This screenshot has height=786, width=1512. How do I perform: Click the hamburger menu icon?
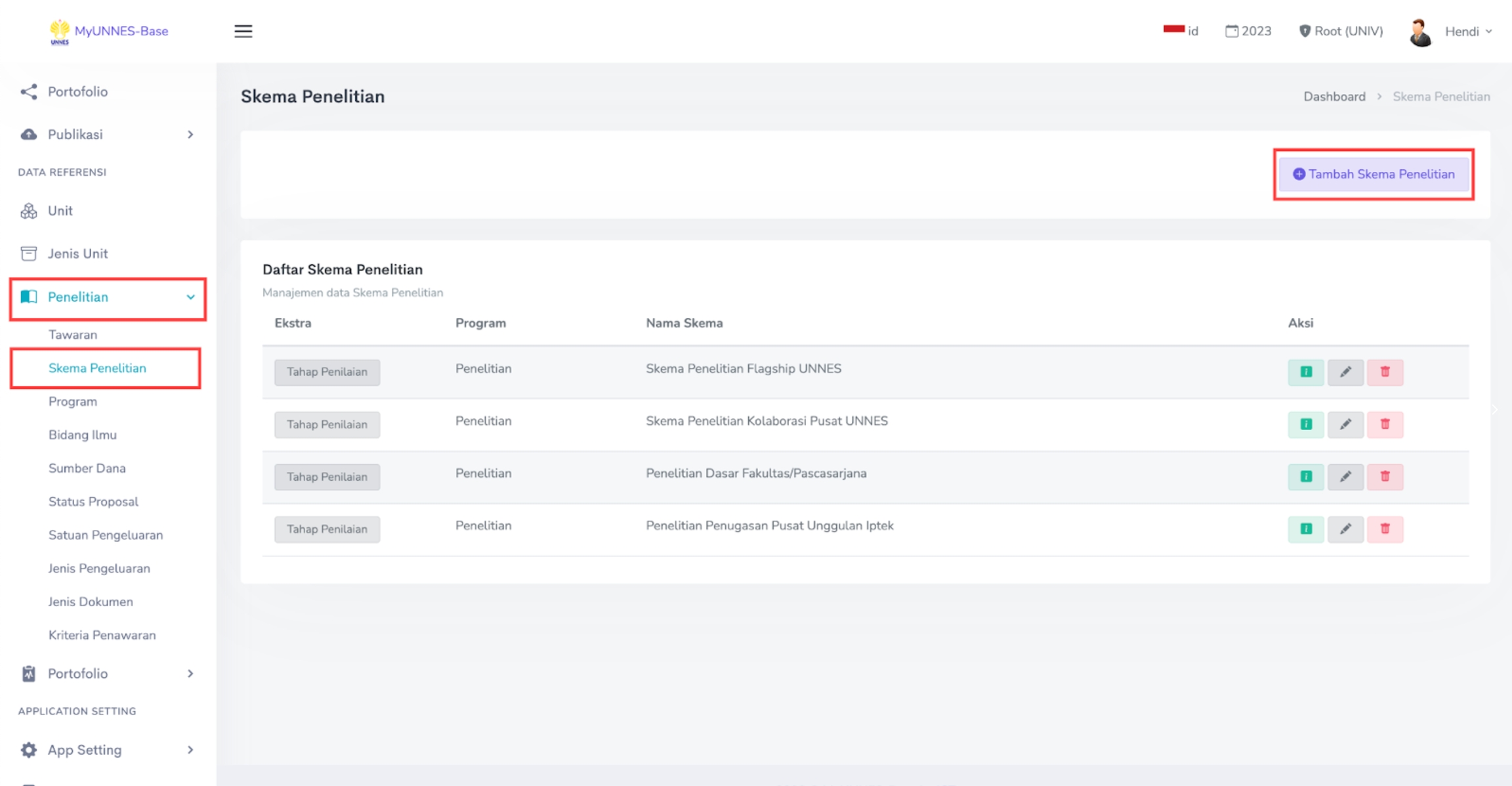coord(243,31)
